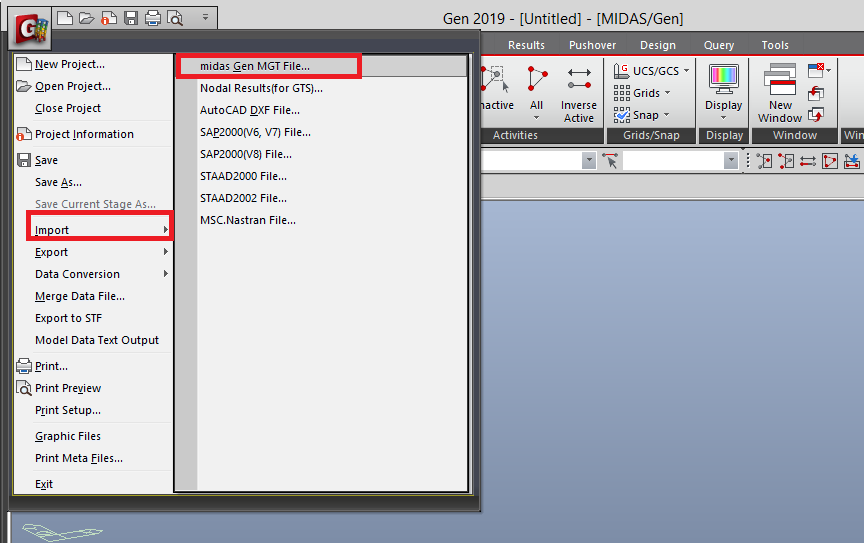Click the Save floppy quick-access icon
The height and width of the screenshot is (543, 864).
pyautogui.click(x=131, y=18)
